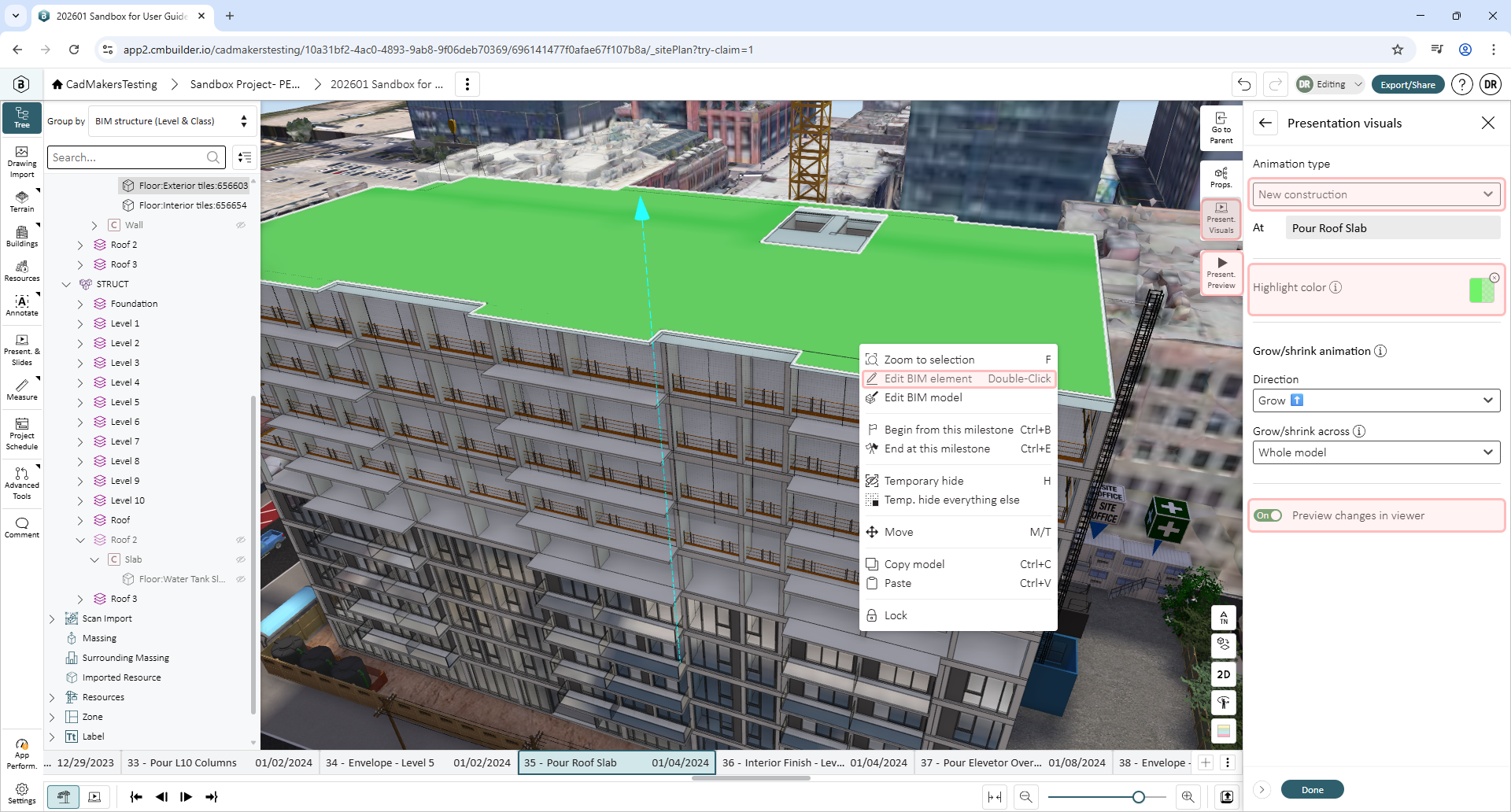
Task: Add a new milestone with plus
Action: 1206,762
